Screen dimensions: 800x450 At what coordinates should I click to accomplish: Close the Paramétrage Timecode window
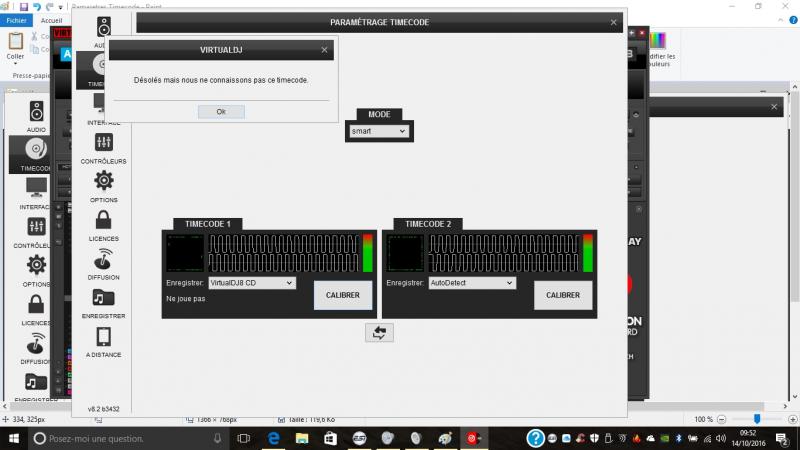click(613, 22)
